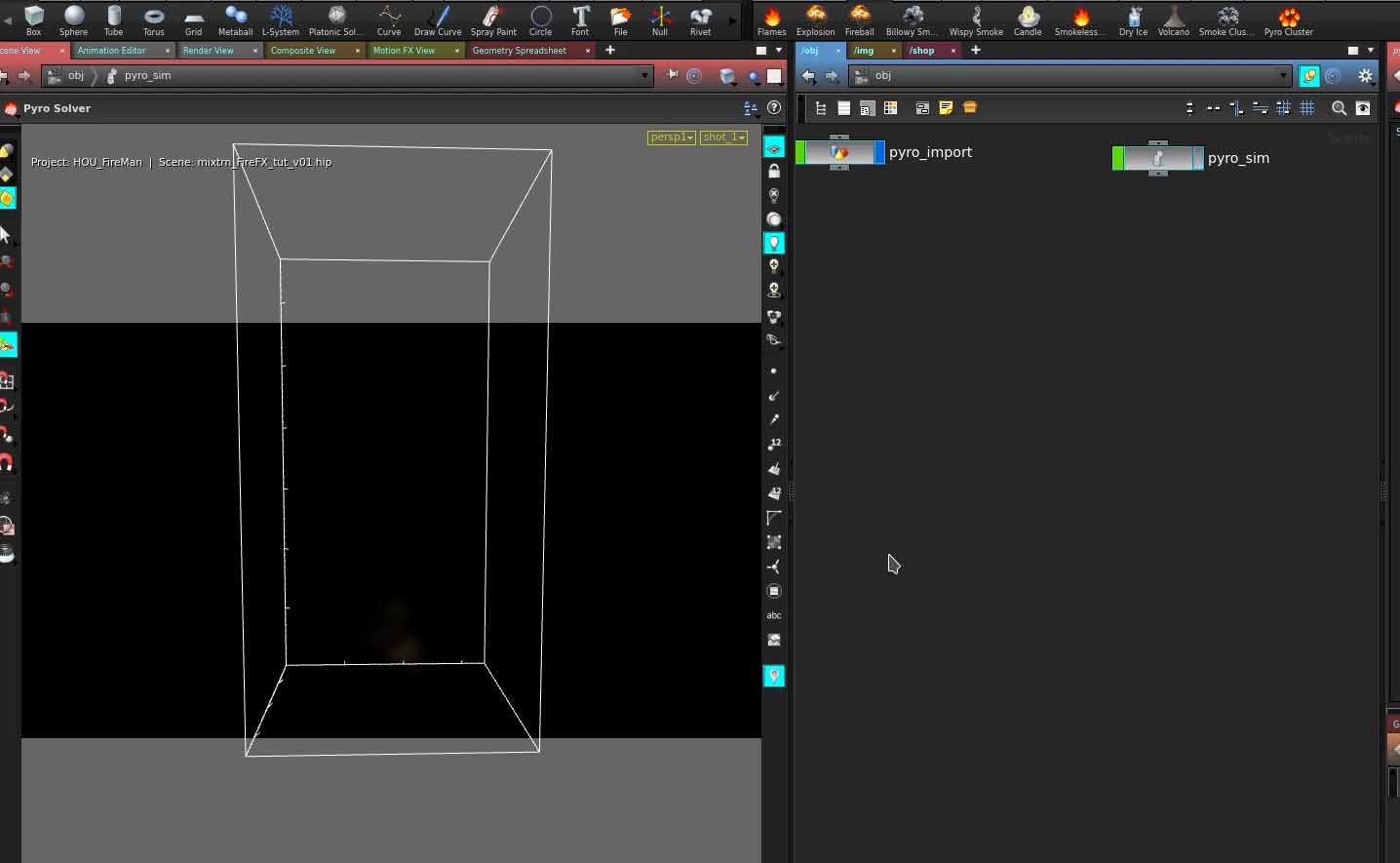Toggle the pyro_import node display flag
The image size is (1400, 863).
tap(879, 152)
